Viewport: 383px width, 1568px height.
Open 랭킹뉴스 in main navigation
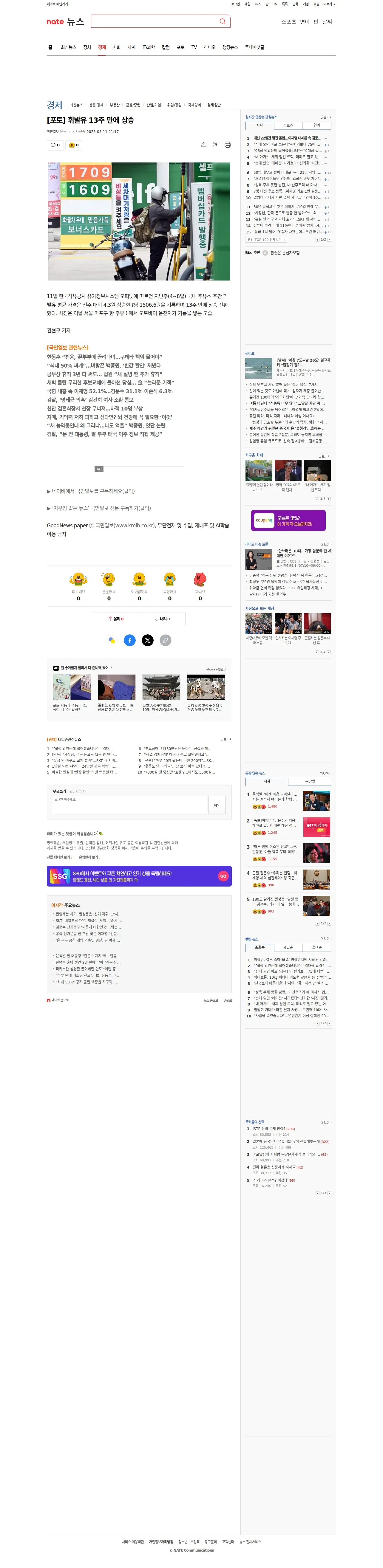click(x=230, y=47)
